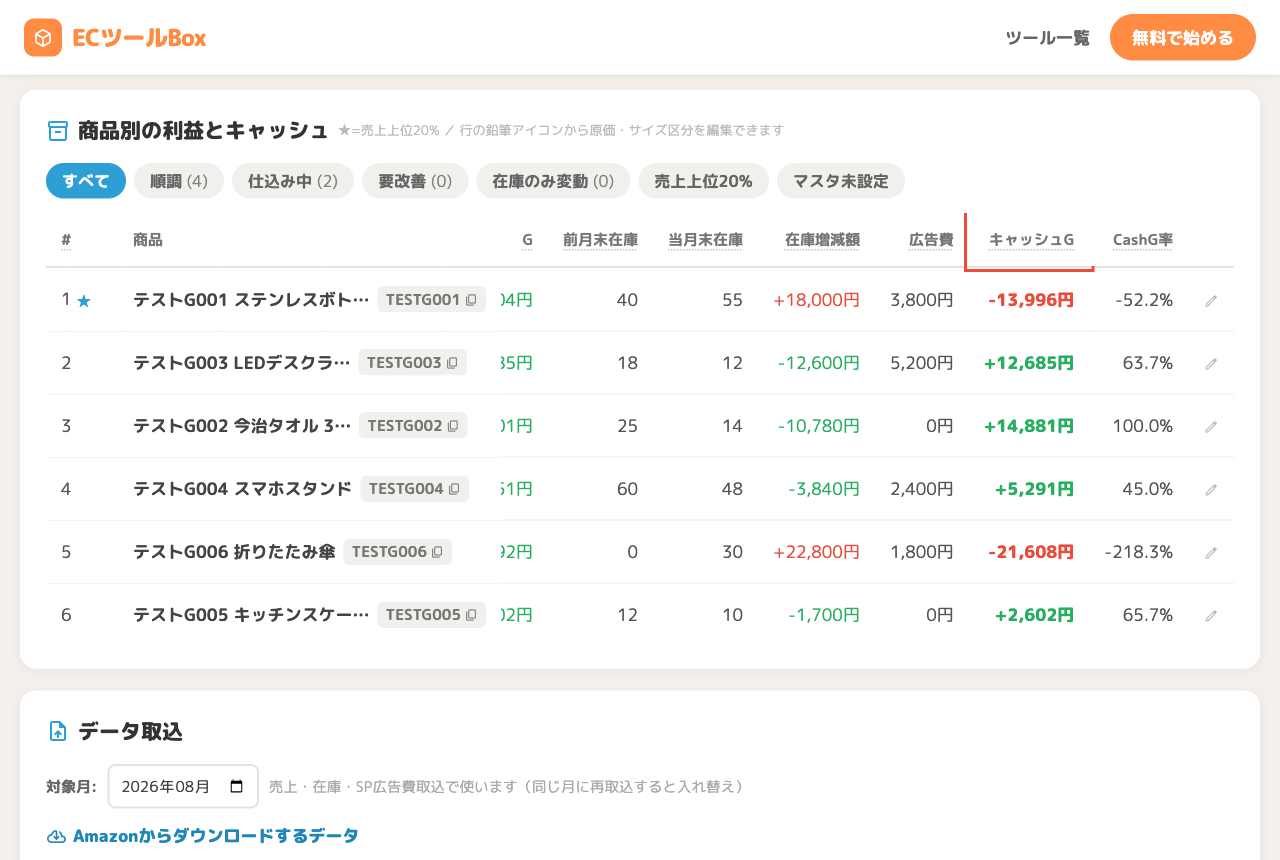The image size is (1280, 860).
Task: Filter by 仕込み中 (2)
Action: click(293, 181)
